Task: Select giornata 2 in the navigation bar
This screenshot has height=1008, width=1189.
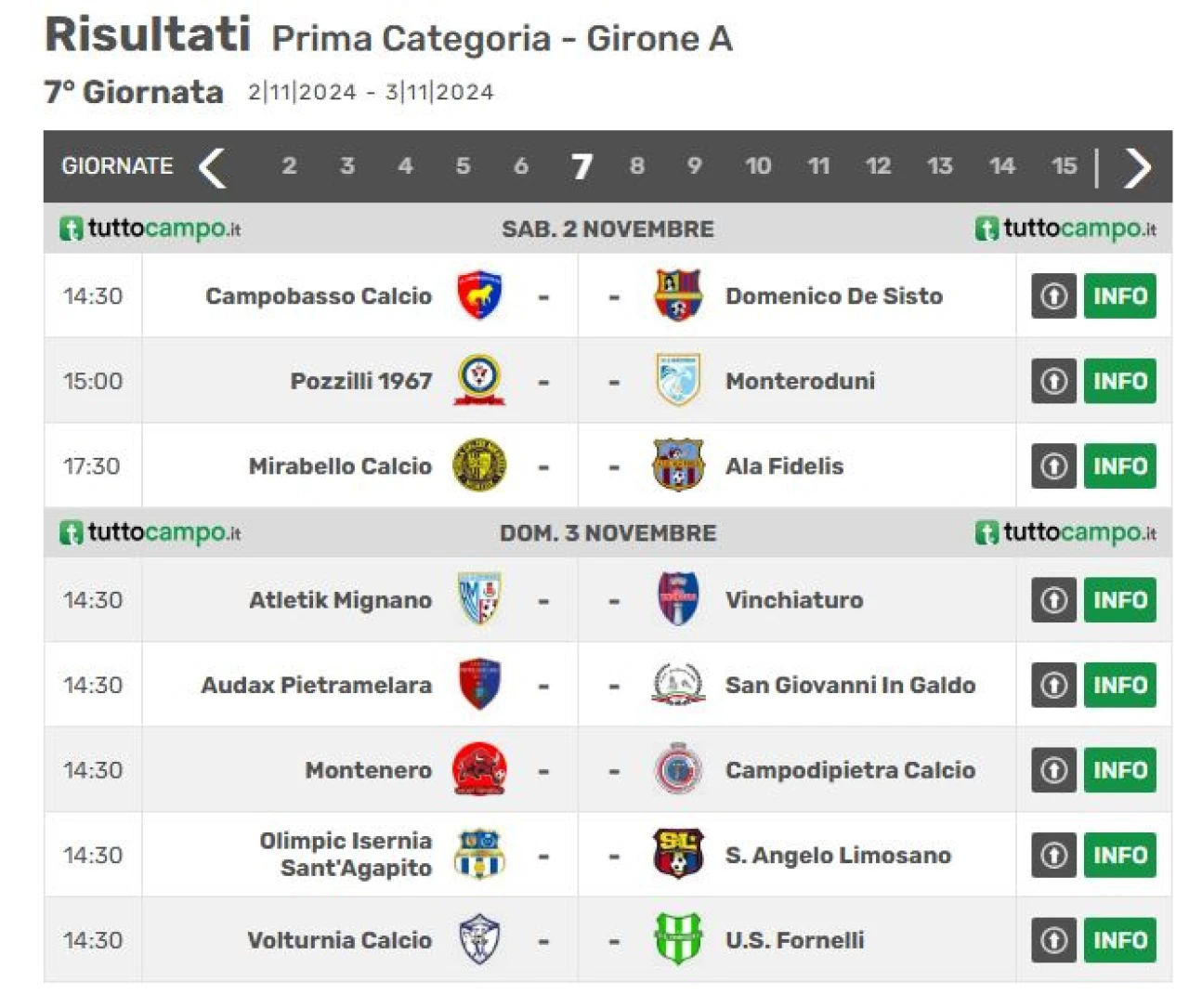Action: tap(289, 166)
